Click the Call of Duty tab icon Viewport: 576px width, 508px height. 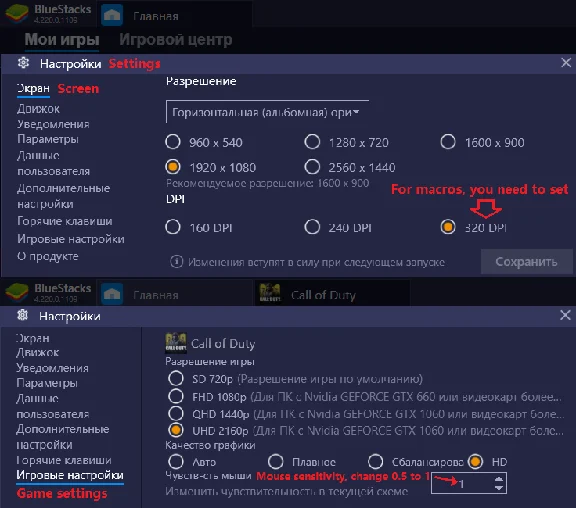(x=270, y=293)
